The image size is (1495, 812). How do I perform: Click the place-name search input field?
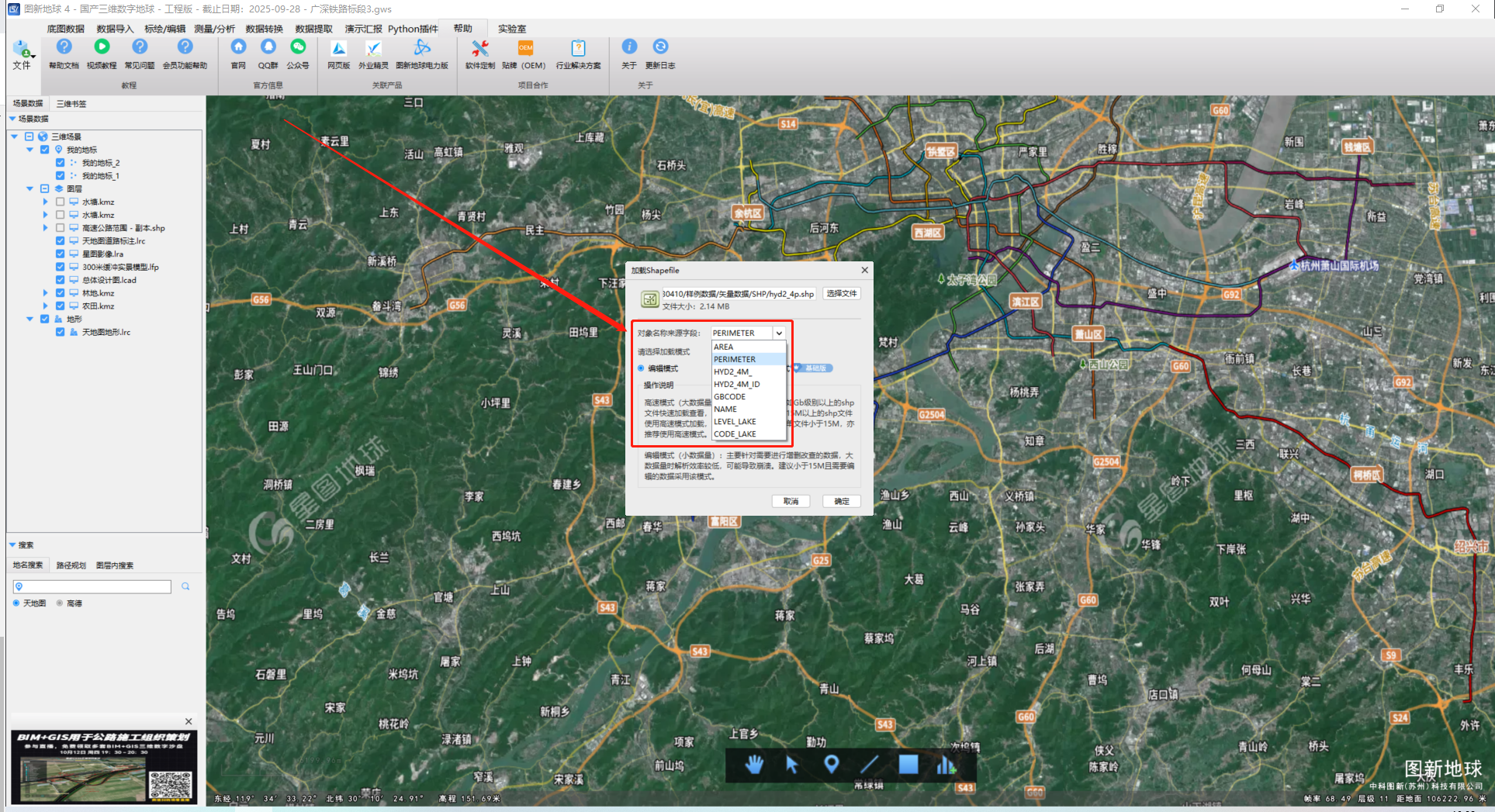pos(92,586)
